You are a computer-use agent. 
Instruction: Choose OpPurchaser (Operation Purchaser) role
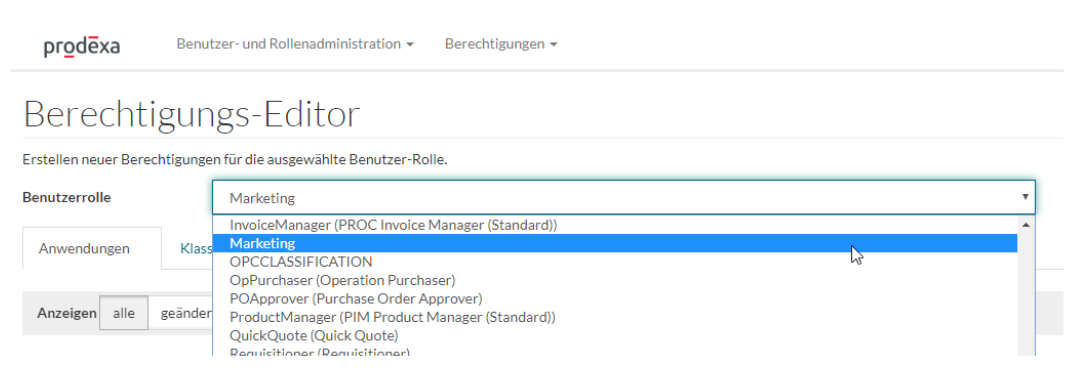[x=615, y=280]
